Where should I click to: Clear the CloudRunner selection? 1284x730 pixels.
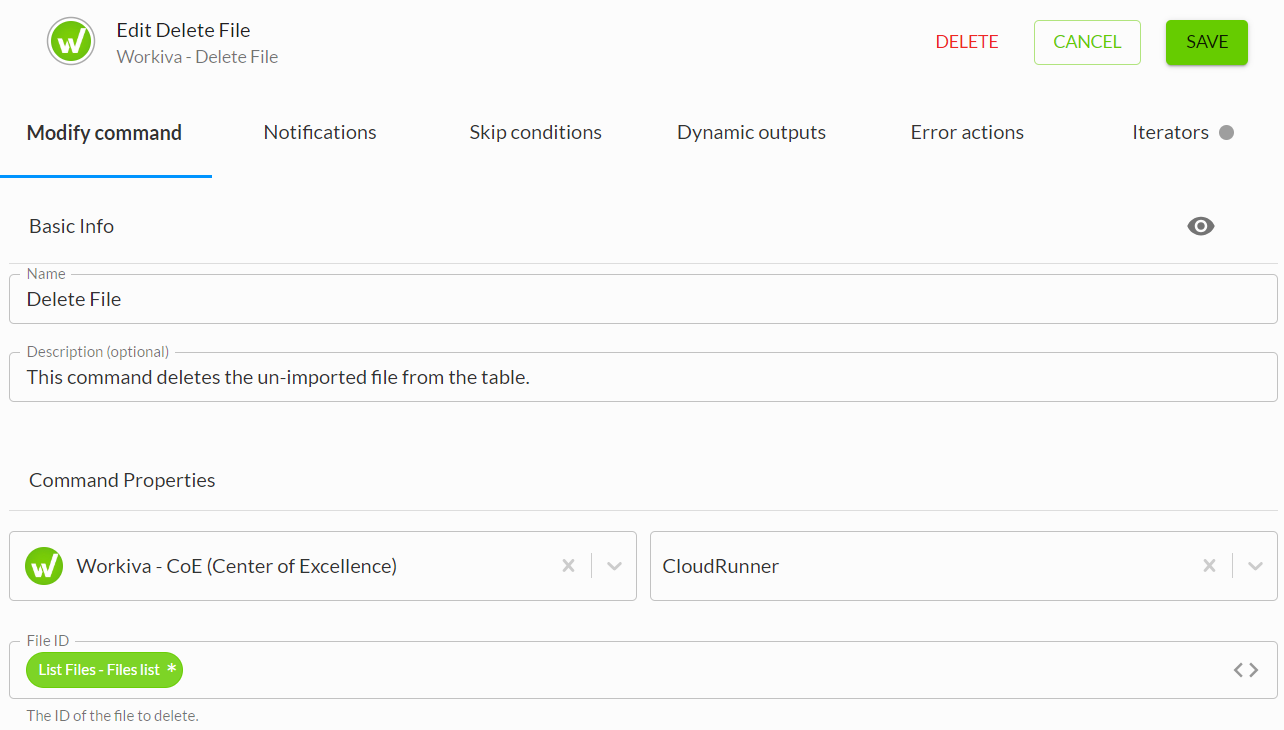(1209, 566)
